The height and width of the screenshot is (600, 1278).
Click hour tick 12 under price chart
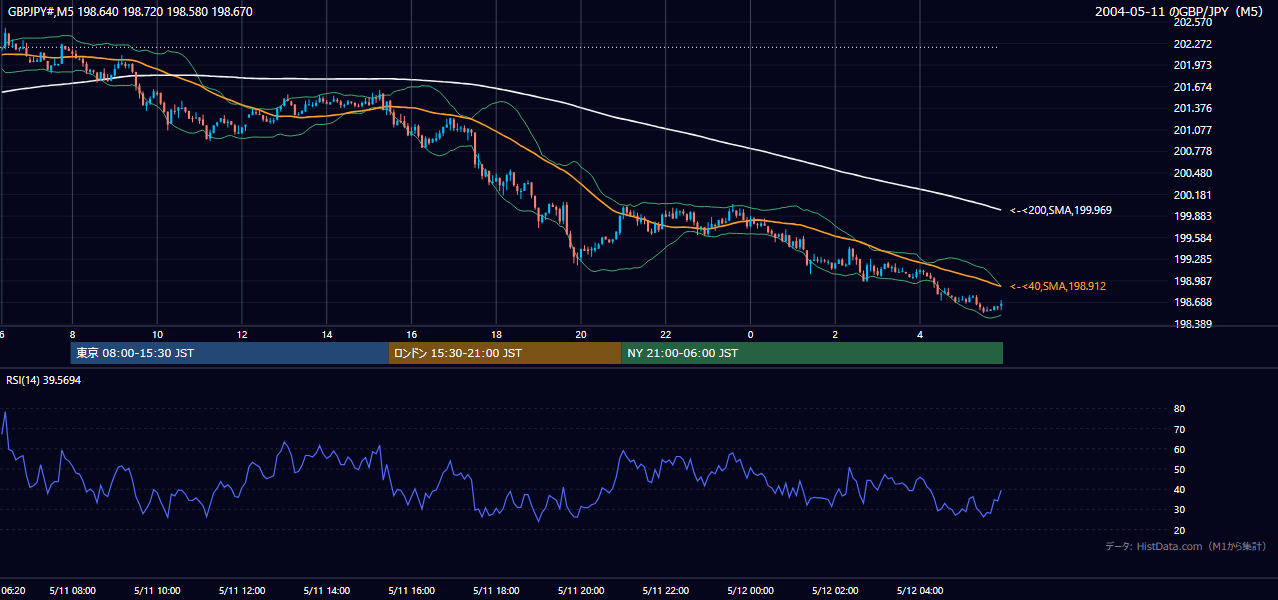242,333
